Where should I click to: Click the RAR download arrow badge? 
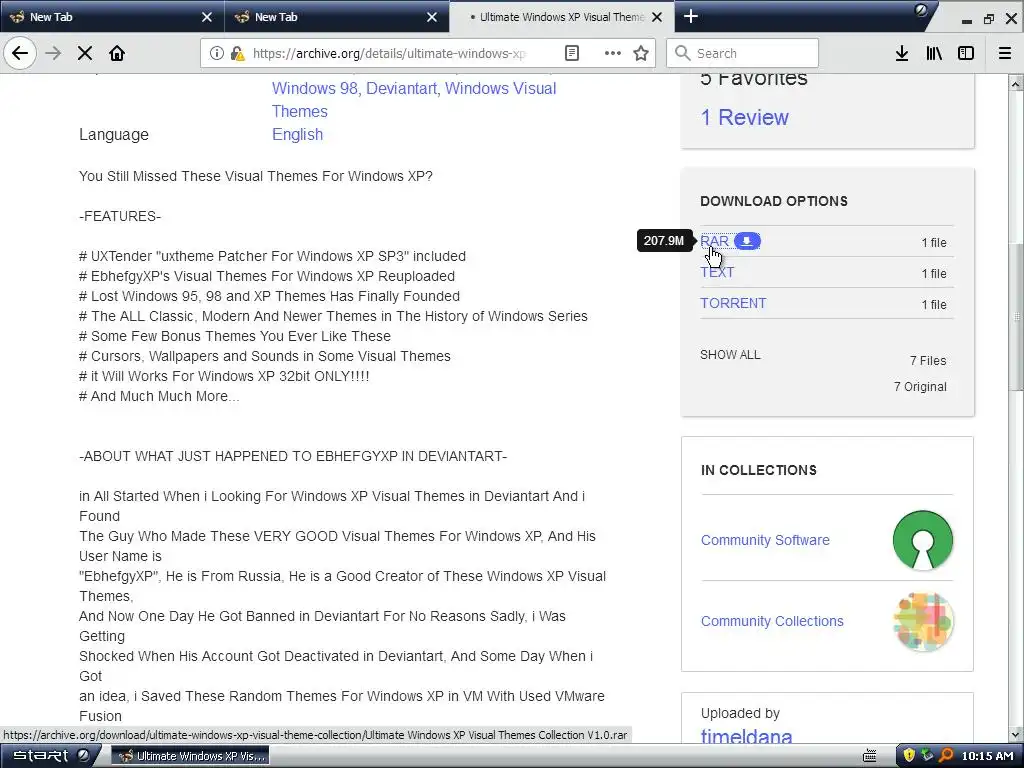pyautogui.click(x=747, y=241)
